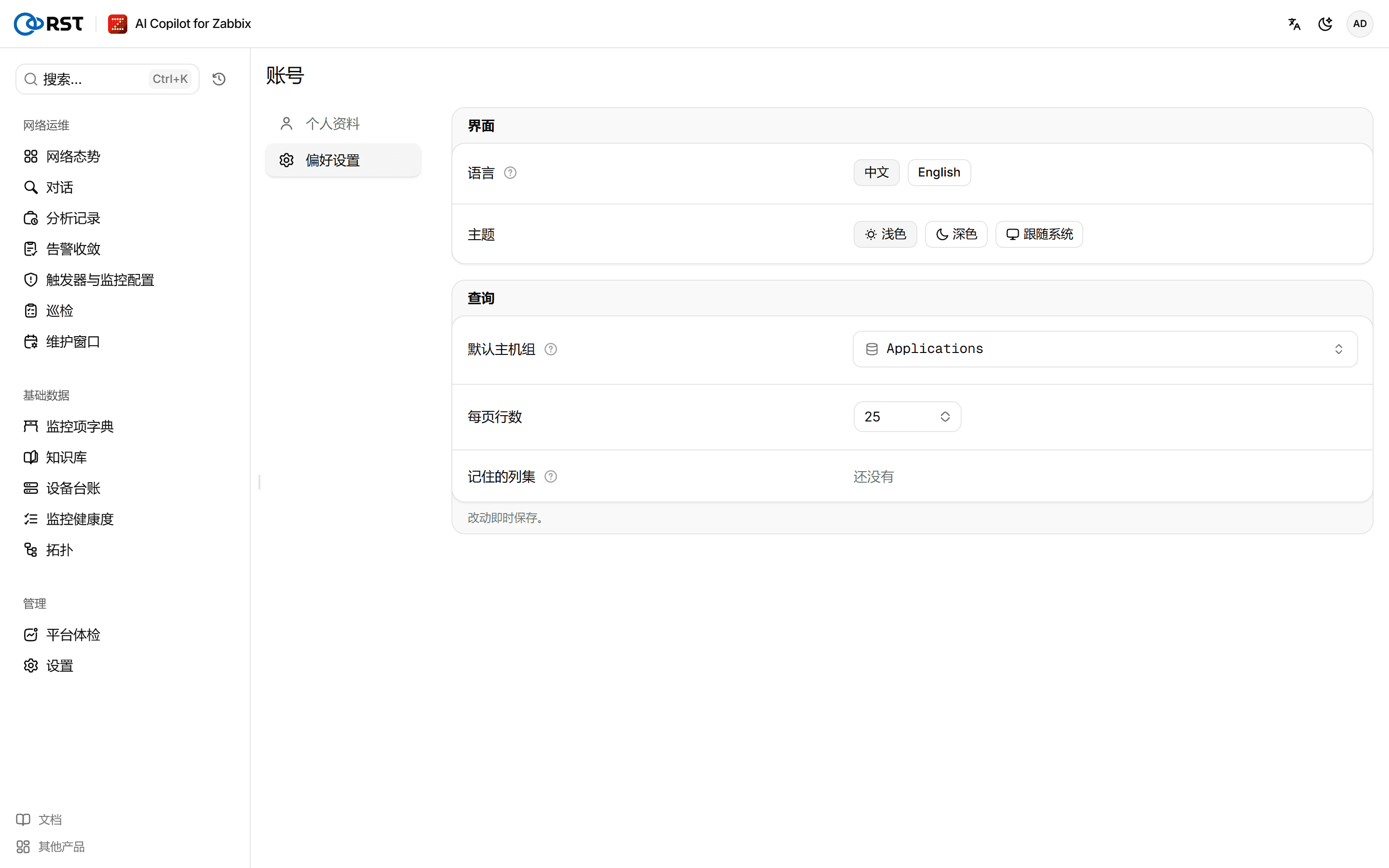Click the AI Copilot for Zabbix logo icon
Image resolution: width=1389 pixels, height=868 pixels.
pyautogui.click(x=118, y=24)
